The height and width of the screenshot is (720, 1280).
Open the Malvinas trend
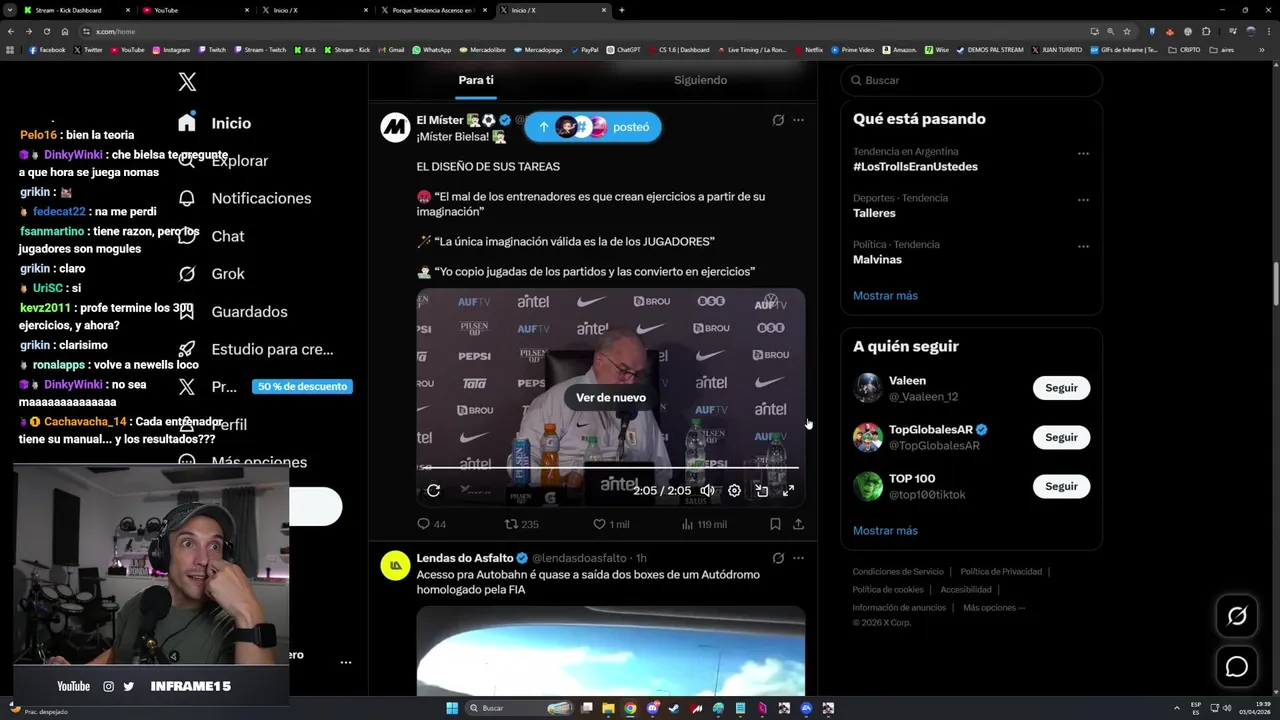[x=877, y=260]
